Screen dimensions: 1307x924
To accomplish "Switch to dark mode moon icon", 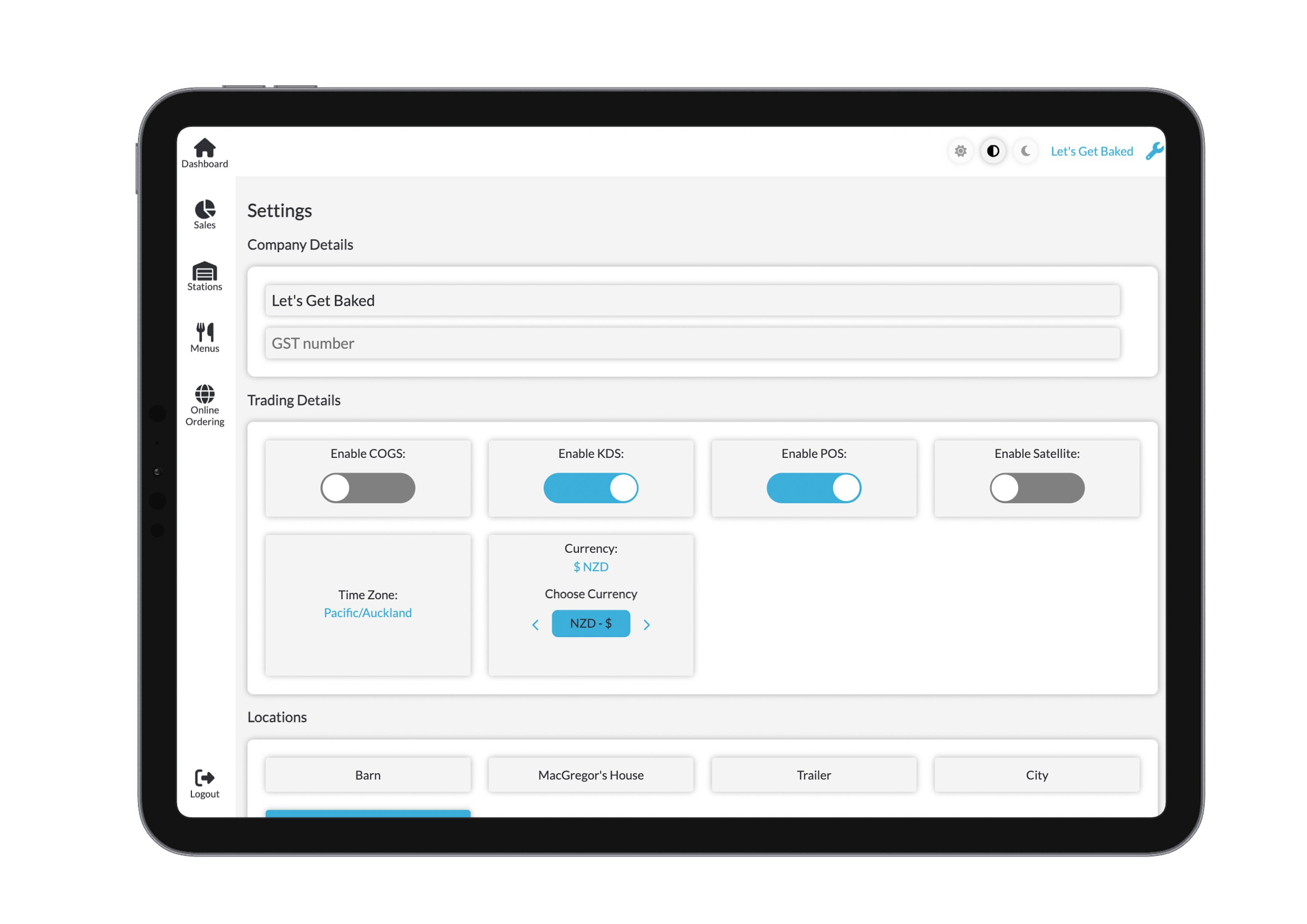I will coord(1025,151).
